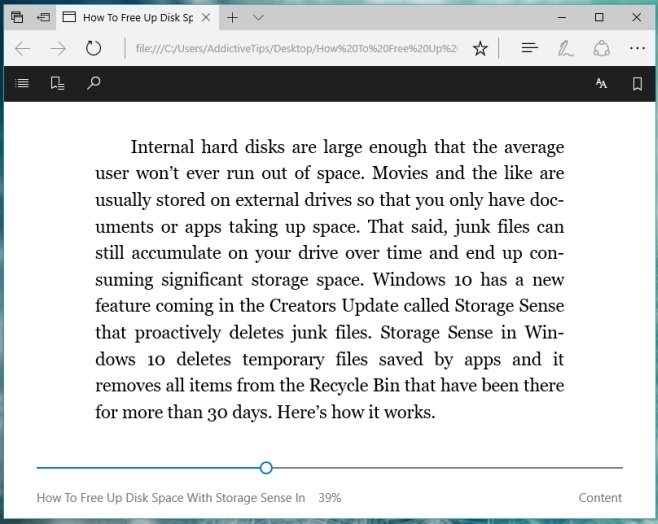Search within the book
658x524 pixels.
(x=93, y=83)
